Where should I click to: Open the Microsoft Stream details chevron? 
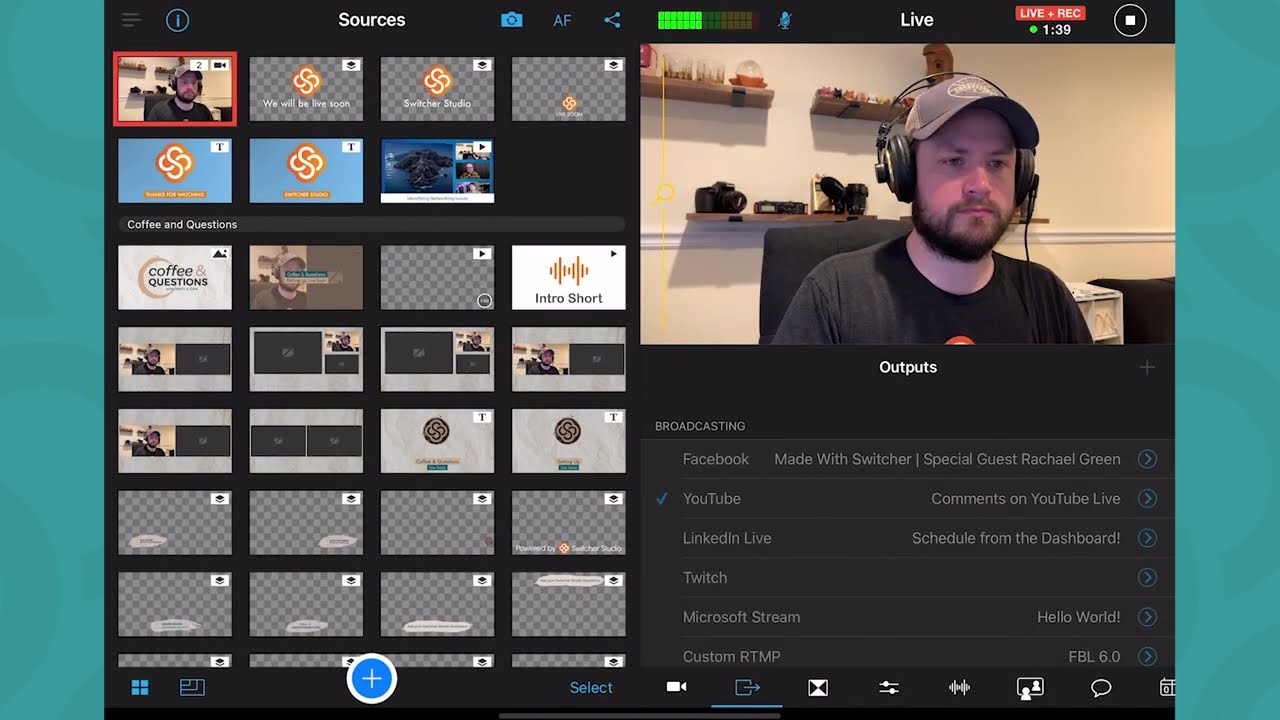[x=1147, y=617]
